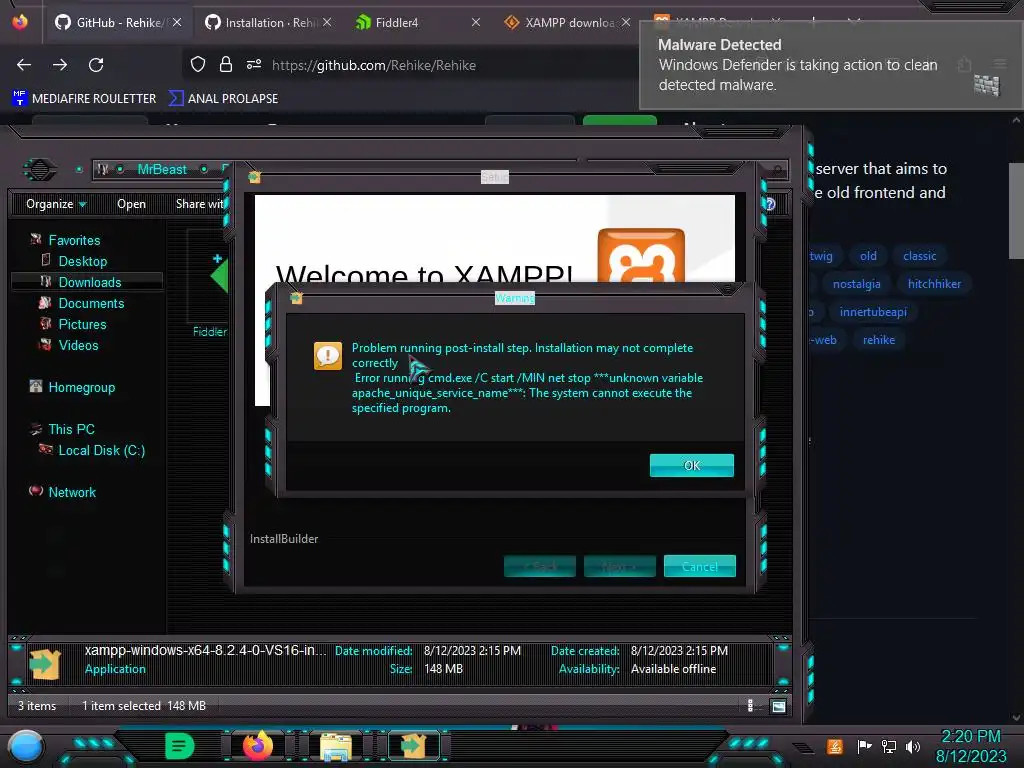Click the Action Center flag tray icon
This screenshot has width=1024, height=768.
[864, 746]
